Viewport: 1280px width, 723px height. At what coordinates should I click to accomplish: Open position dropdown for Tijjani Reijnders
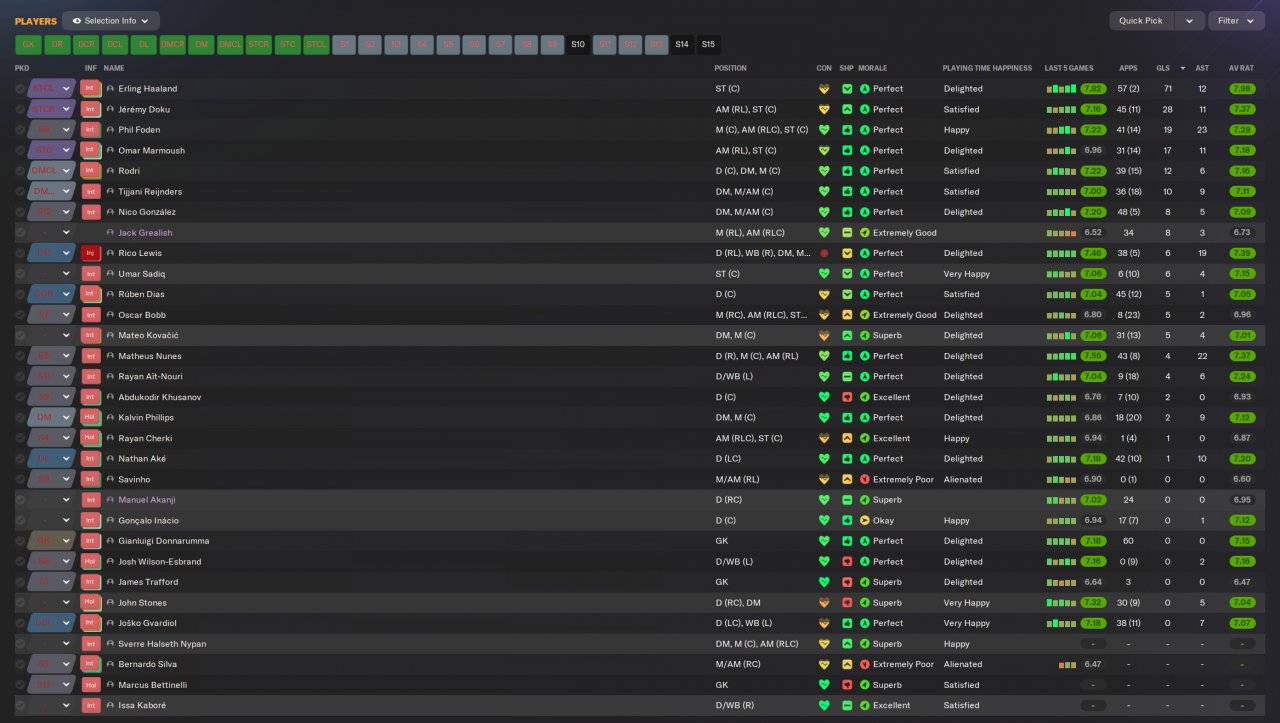point(67,191)
